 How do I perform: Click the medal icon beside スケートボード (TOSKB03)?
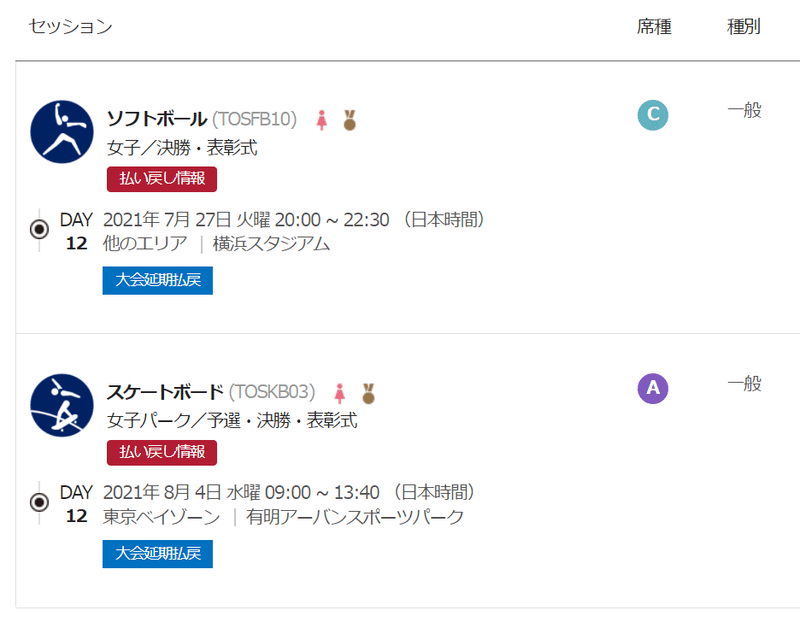click(368, 393)
